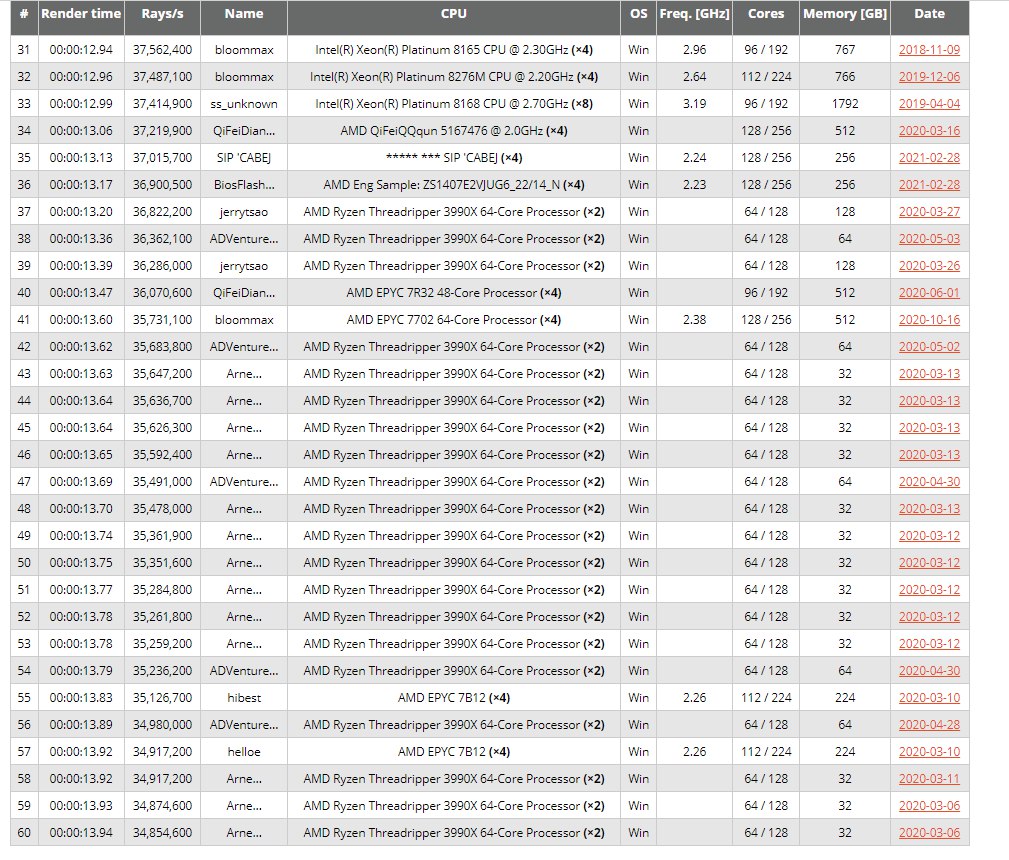This screenshot has height=860, width=1009.
Task: Open row 54 date link 2020-04-30
Action: tap(929, 671)
